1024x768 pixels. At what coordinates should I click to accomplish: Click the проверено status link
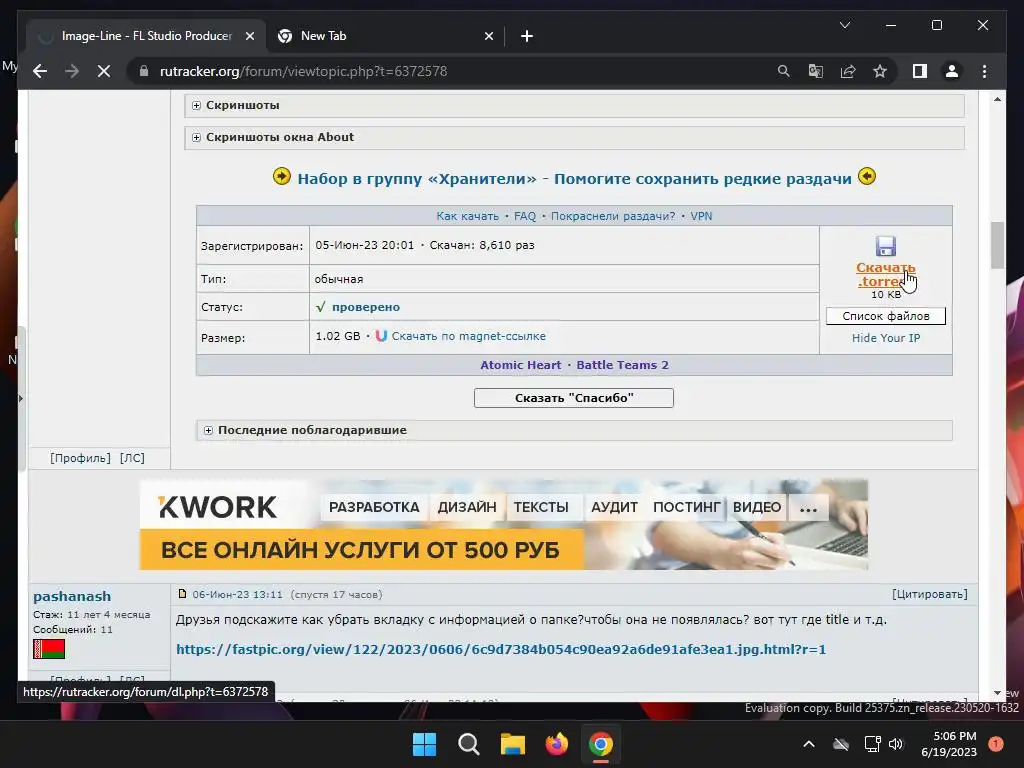[x=366, y=307]
